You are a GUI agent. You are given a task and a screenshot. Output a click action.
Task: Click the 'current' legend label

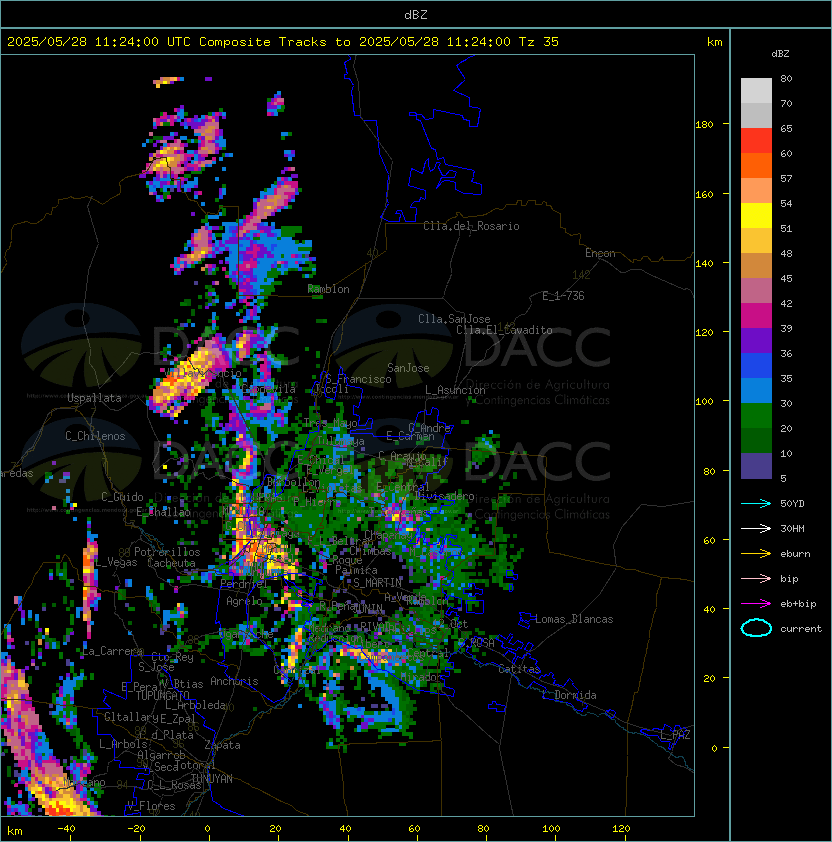click(801, 629)
